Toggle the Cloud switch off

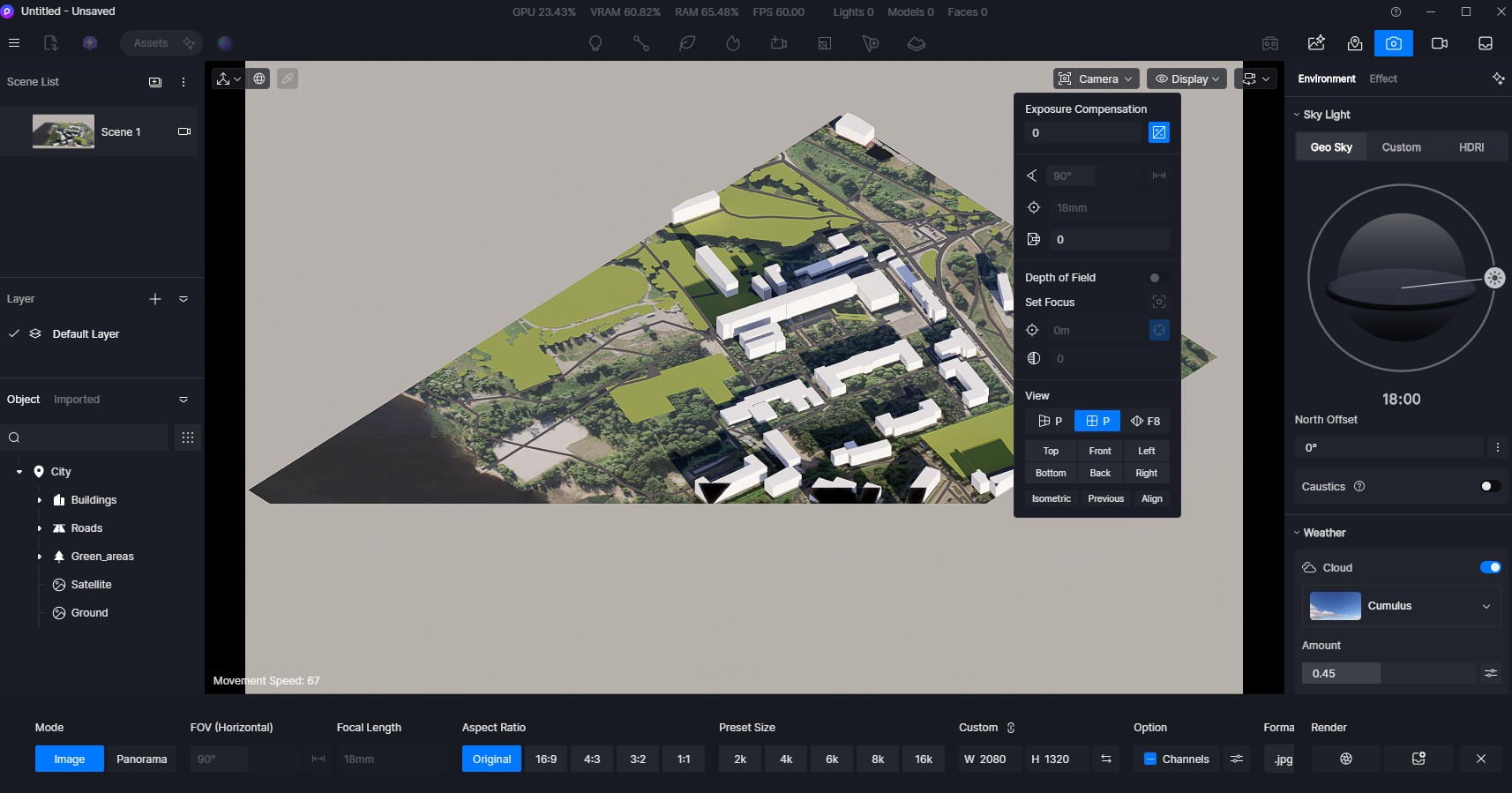[1490, 567]
